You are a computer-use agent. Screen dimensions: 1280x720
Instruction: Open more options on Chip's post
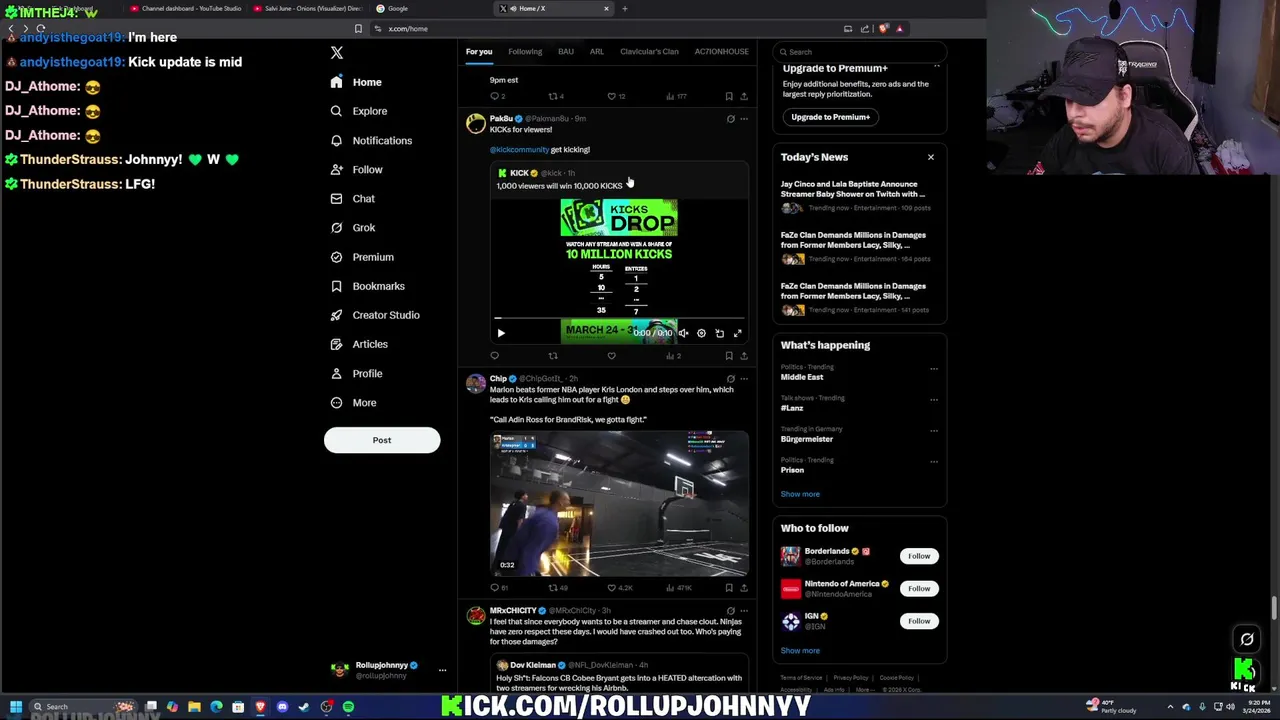click(x=744, y=379)
